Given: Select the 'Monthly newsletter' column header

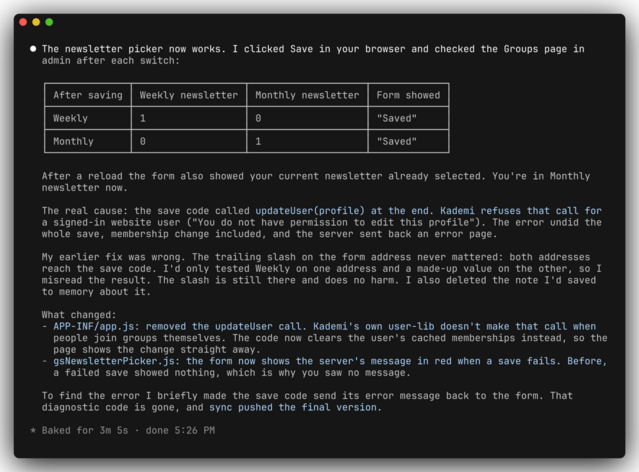Looking at the screenshot, I should 307,95.
